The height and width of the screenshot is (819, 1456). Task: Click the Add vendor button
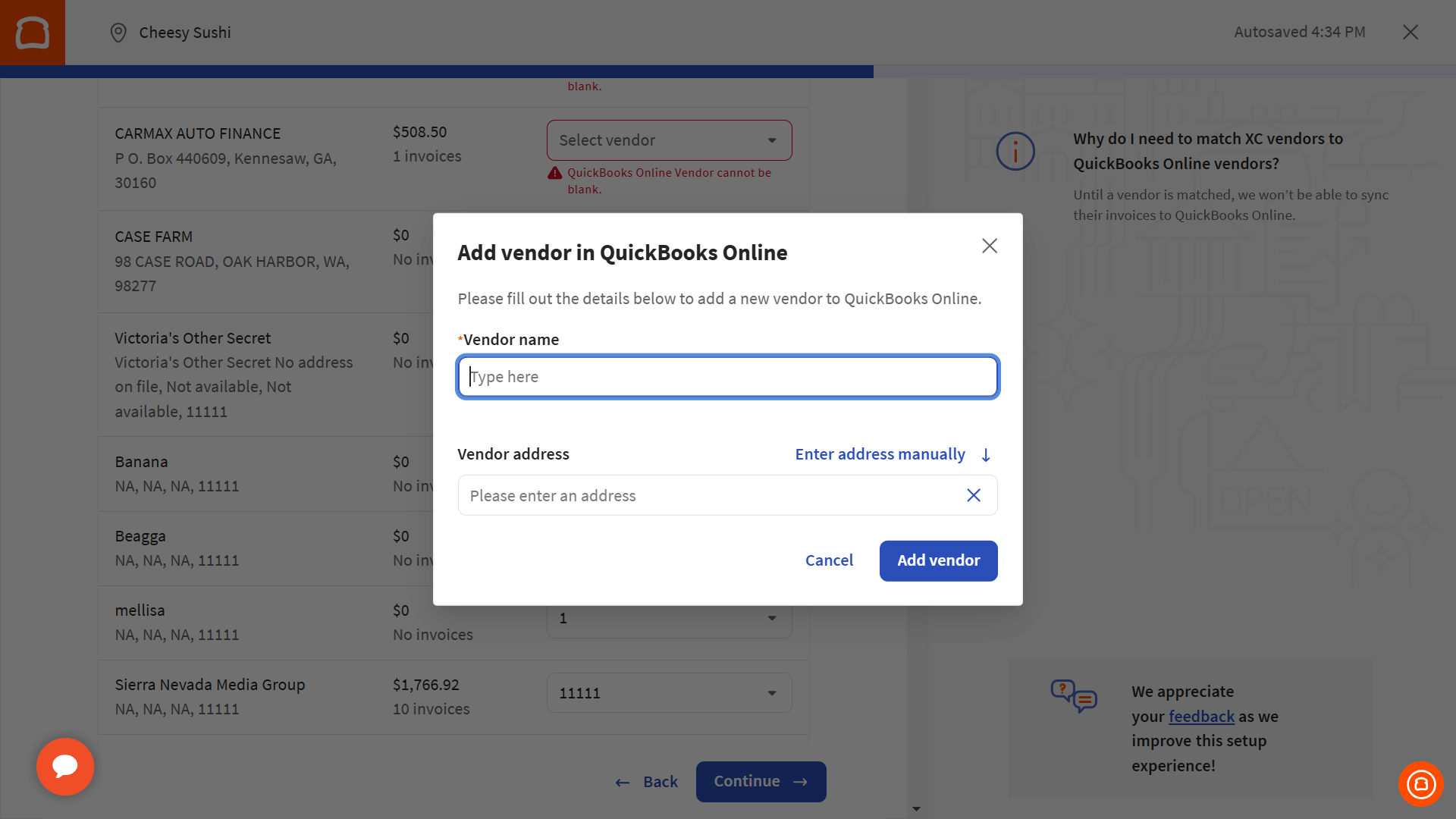coord(938,560)
